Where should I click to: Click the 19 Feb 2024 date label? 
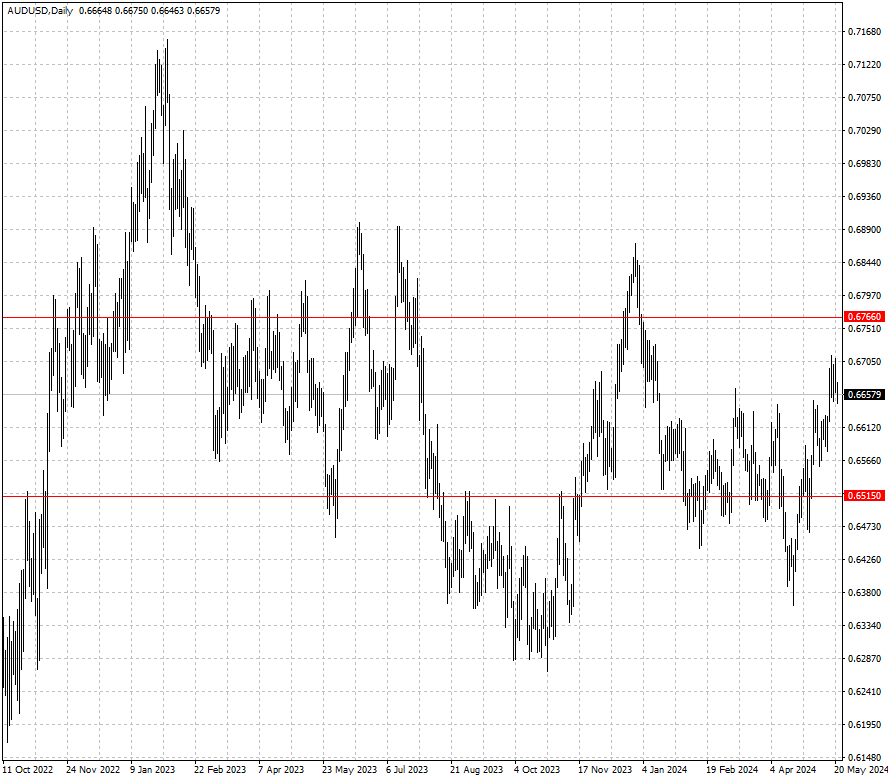coord(732,770)
